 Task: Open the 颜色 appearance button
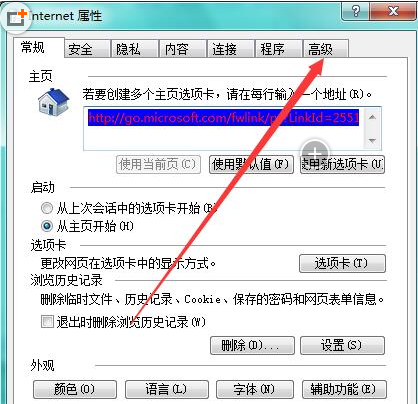75,389
